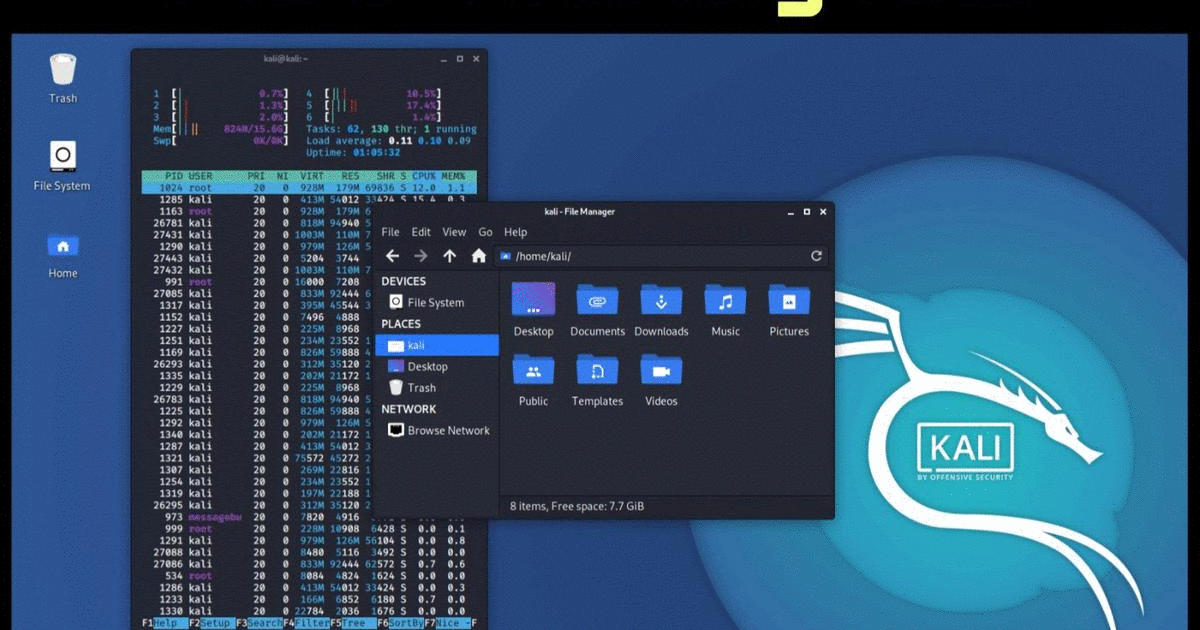
Task: Click F3 Search in htop
Action: point(259,623)
